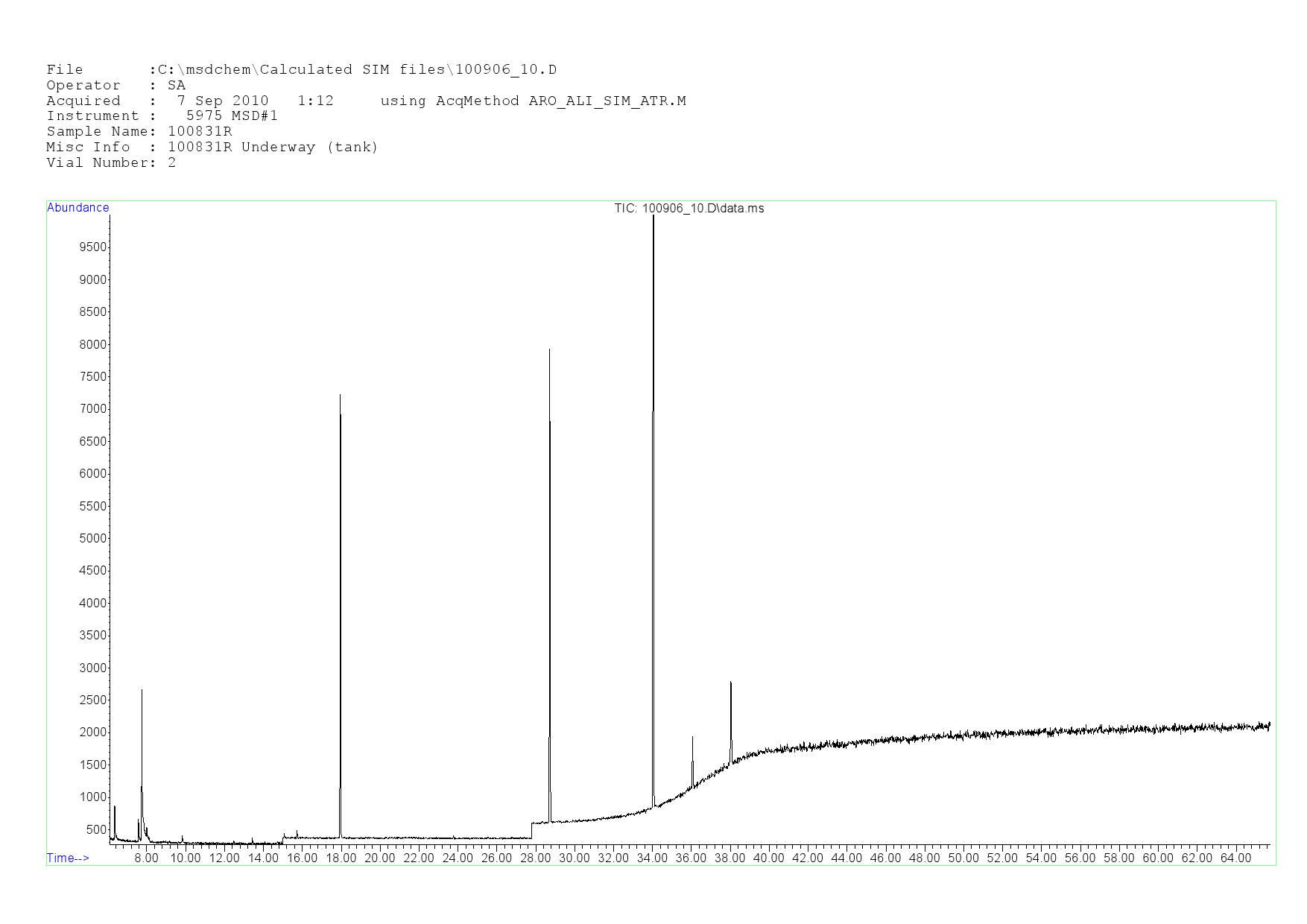The image size is (1307, 924).
Task: Click the 5000 abundance tick label
Action: tap(92, 538)
